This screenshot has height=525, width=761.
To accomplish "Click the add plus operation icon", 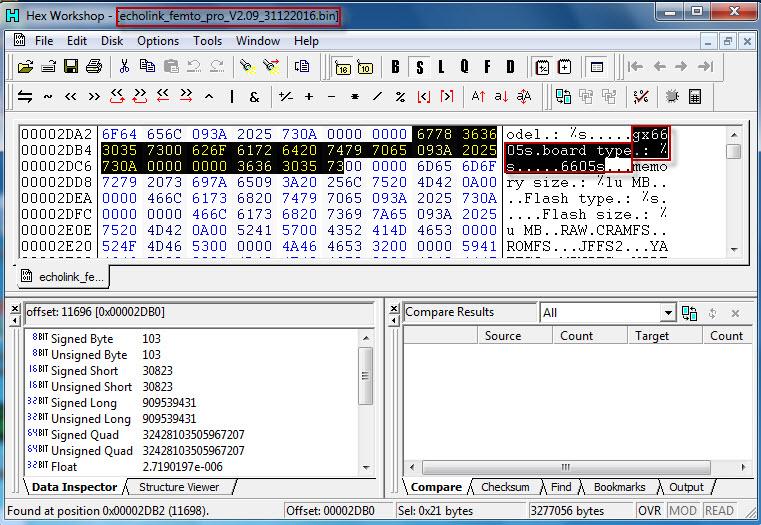I will 309,97.
